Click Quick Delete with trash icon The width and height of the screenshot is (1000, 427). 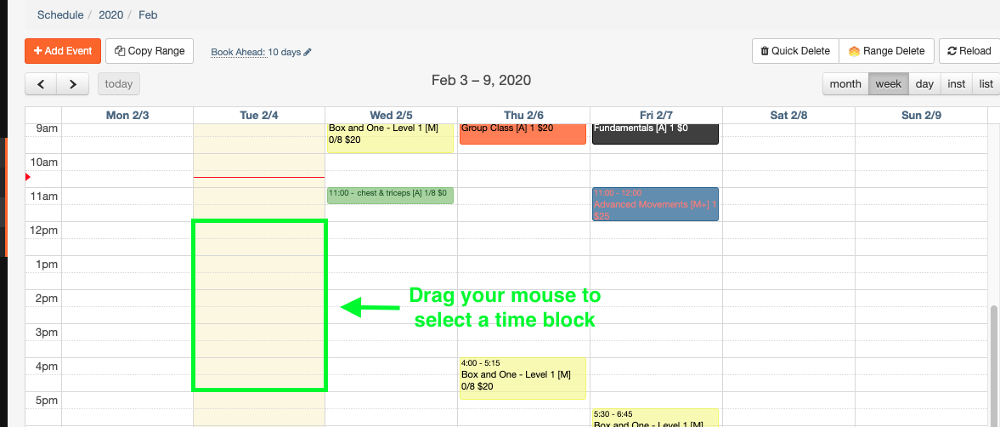(795, 51)
